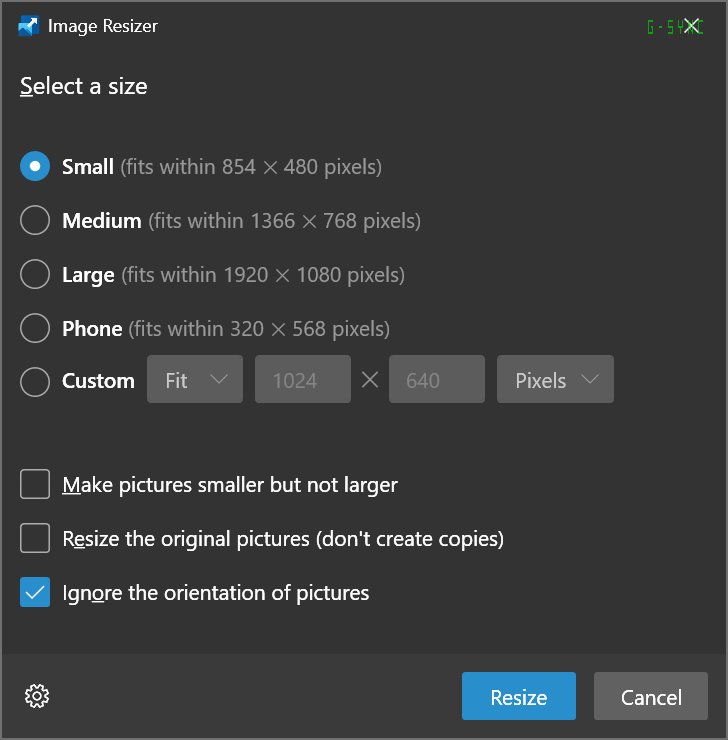Screen dimensions: 728x740
Task: Select Large 1920 × 1080 option
Action: 35,274
